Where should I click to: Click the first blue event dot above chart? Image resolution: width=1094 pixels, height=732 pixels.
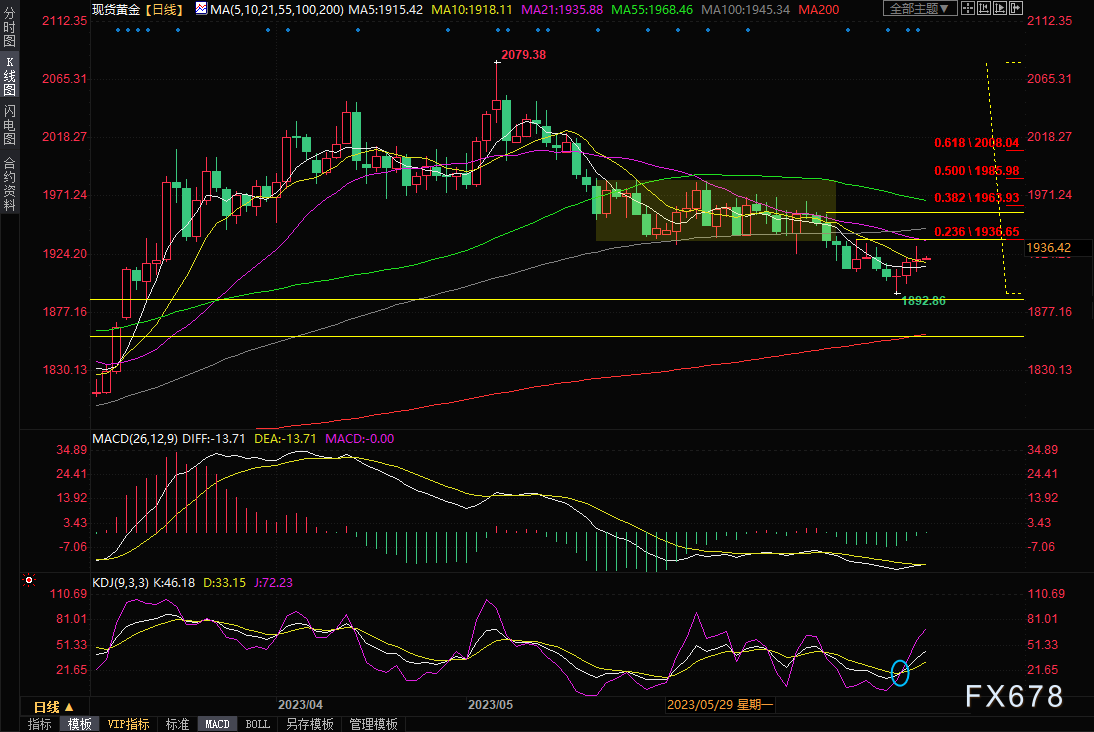point(118,29)
